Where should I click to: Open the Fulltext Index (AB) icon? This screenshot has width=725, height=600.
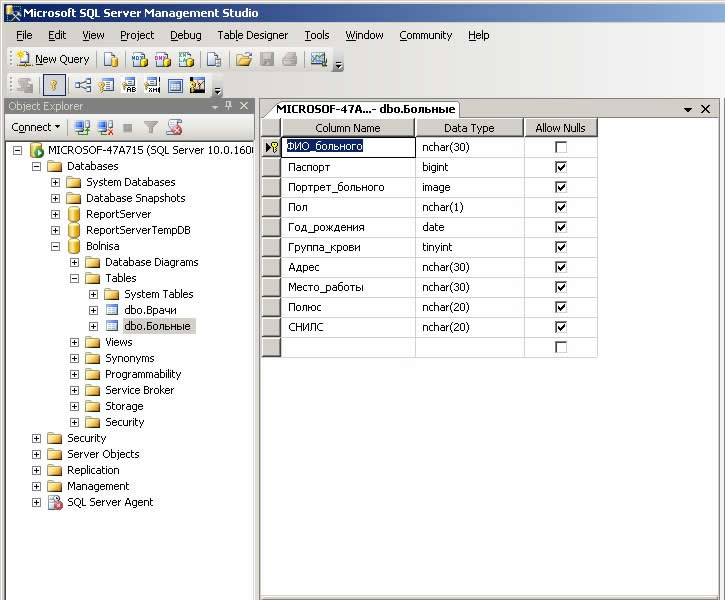[x=129, y=86]
